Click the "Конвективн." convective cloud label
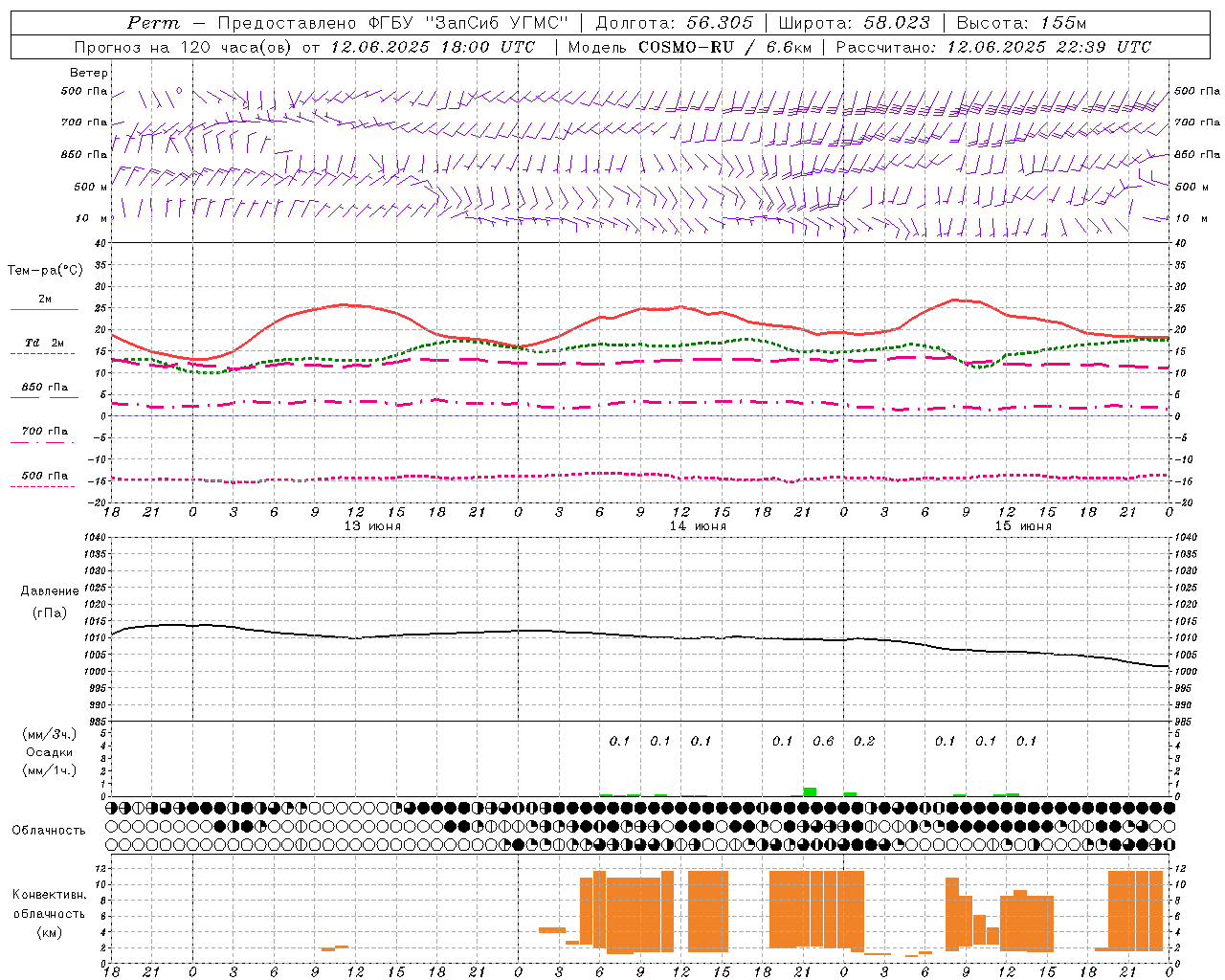The height and width of the screenshot is (980, 1225). 50,895
